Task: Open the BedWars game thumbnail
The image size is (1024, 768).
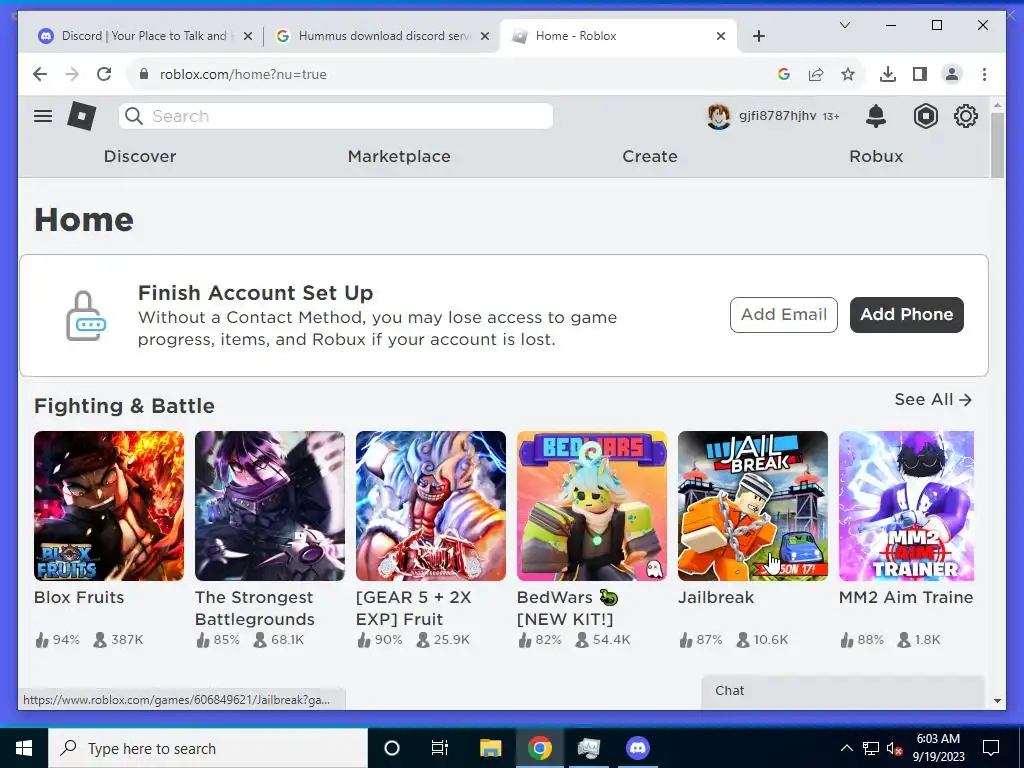Action: [x=592, y=505]
